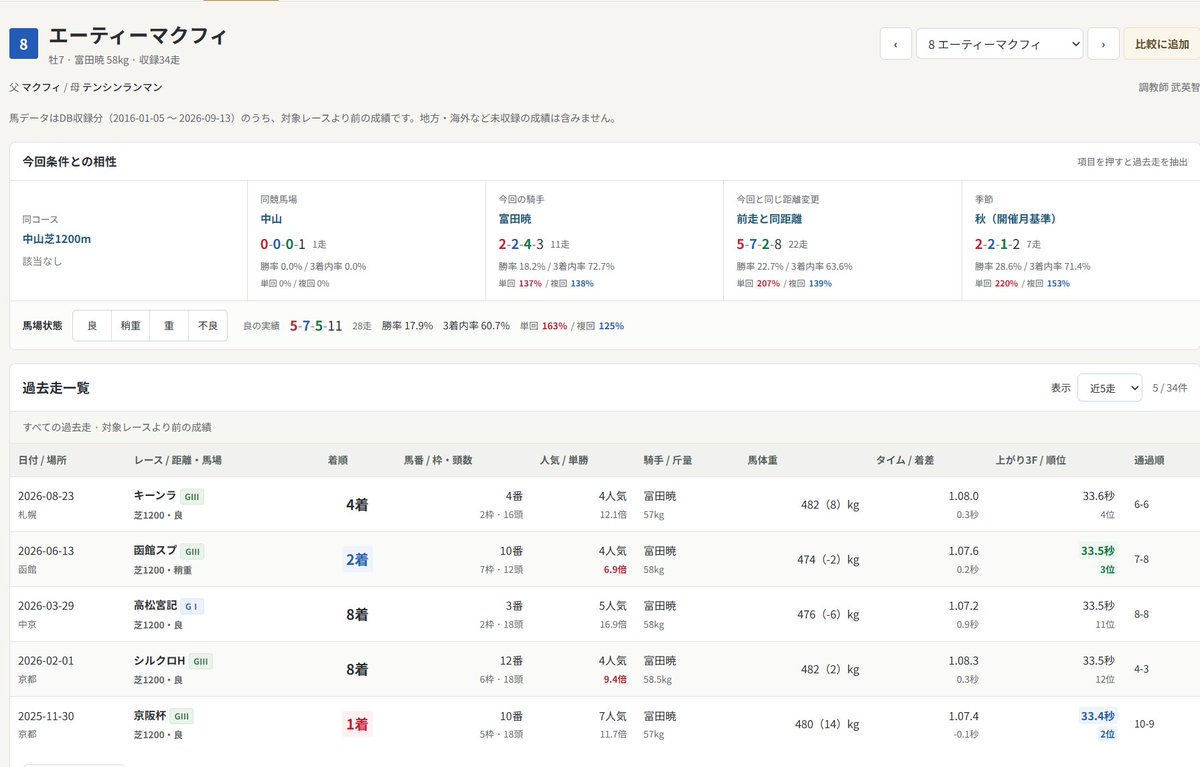Select 富田暁 under 今回の騎手
The height and width of the screenshot is (767, 1200).
click(515, 218)
